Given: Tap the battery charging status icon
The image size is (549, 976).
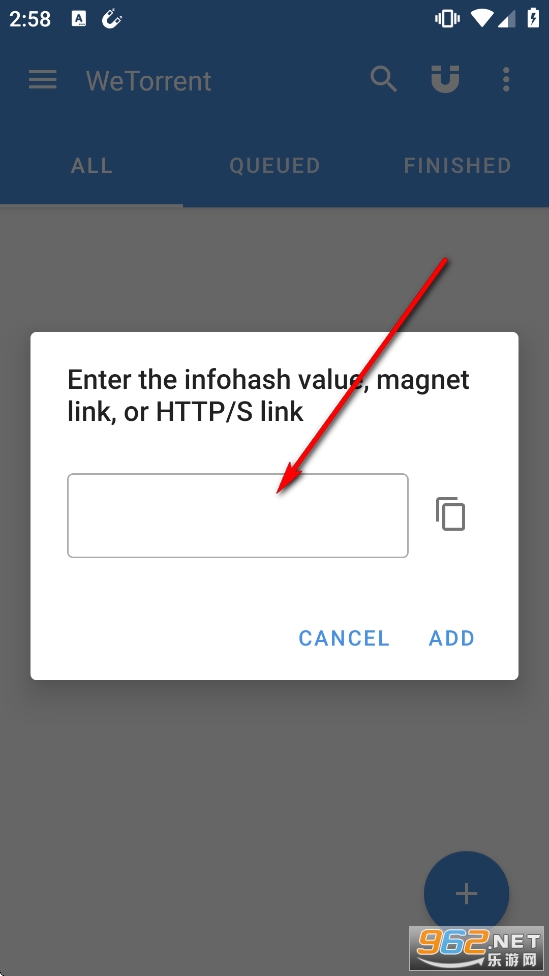Looking at the screenshot, I should pyautogui.click(x=533, y=18).
